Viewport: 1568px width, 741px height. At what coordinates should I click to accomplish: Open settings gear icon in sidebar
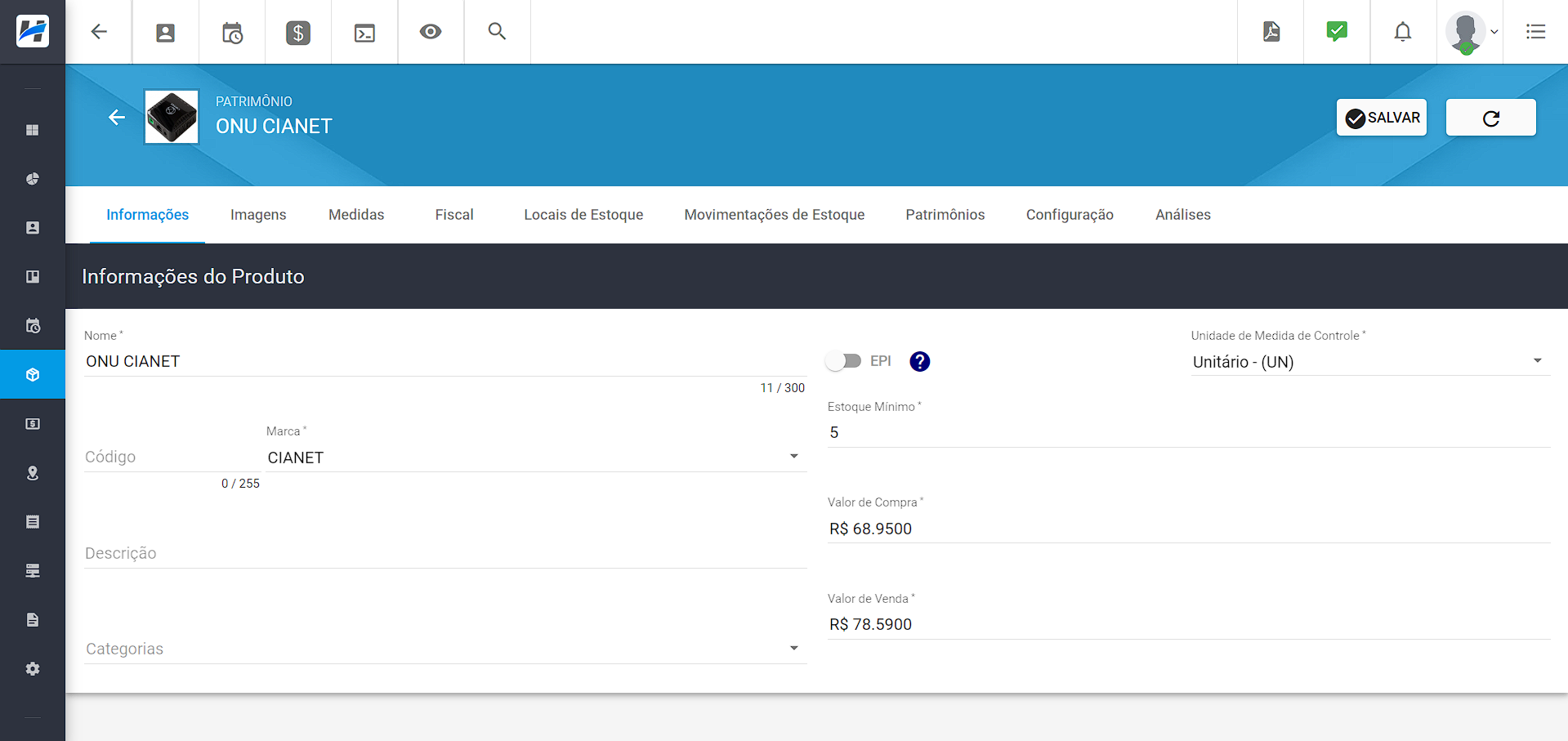(x=33, y=669)
